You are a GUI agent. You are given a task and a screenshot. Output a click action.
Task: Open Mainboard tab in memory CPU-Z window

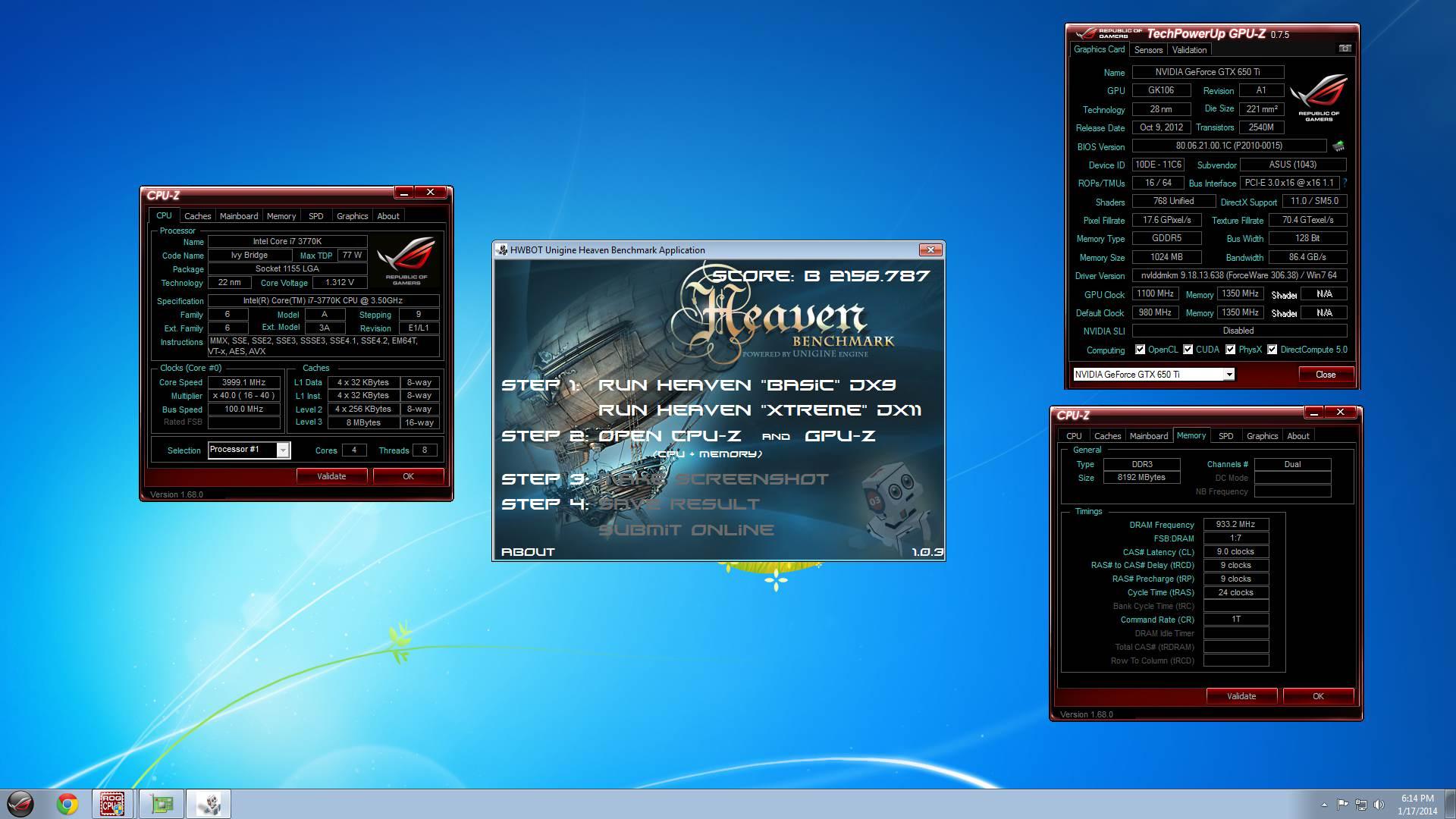(x=1149, y=436)
